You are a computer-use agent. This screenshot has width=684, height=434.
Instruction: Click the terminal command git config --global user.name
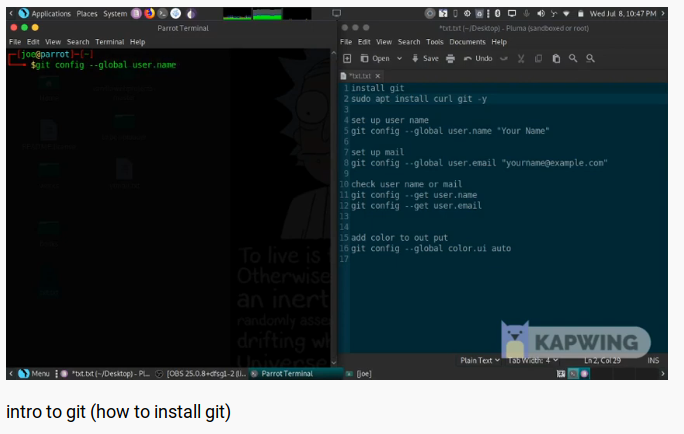[x=106, y=65]
